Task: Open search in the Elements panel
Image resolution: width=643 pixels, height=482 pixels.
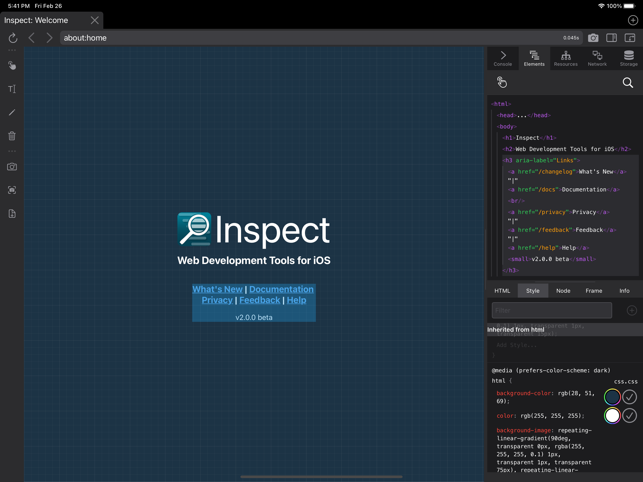Action: (628, 82)
